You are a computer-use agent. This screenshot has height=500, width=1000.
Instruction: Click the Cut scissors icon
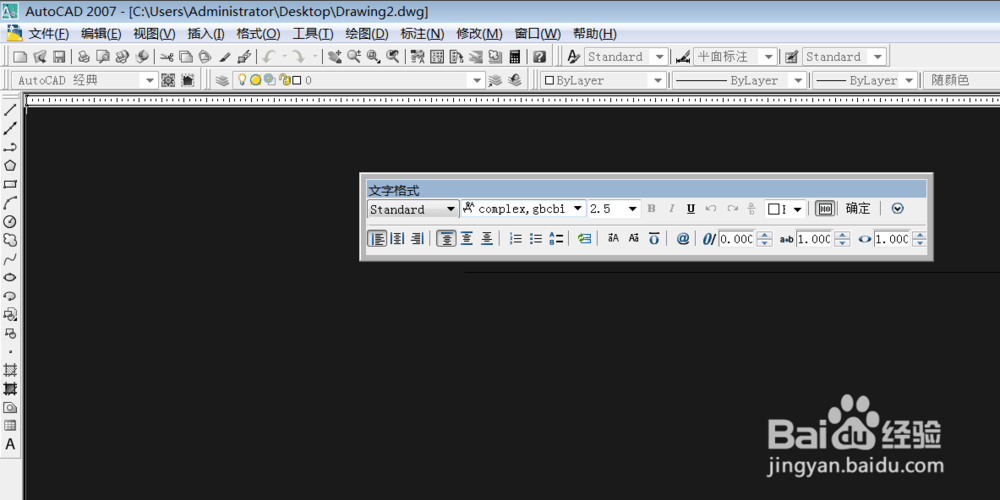167,57
